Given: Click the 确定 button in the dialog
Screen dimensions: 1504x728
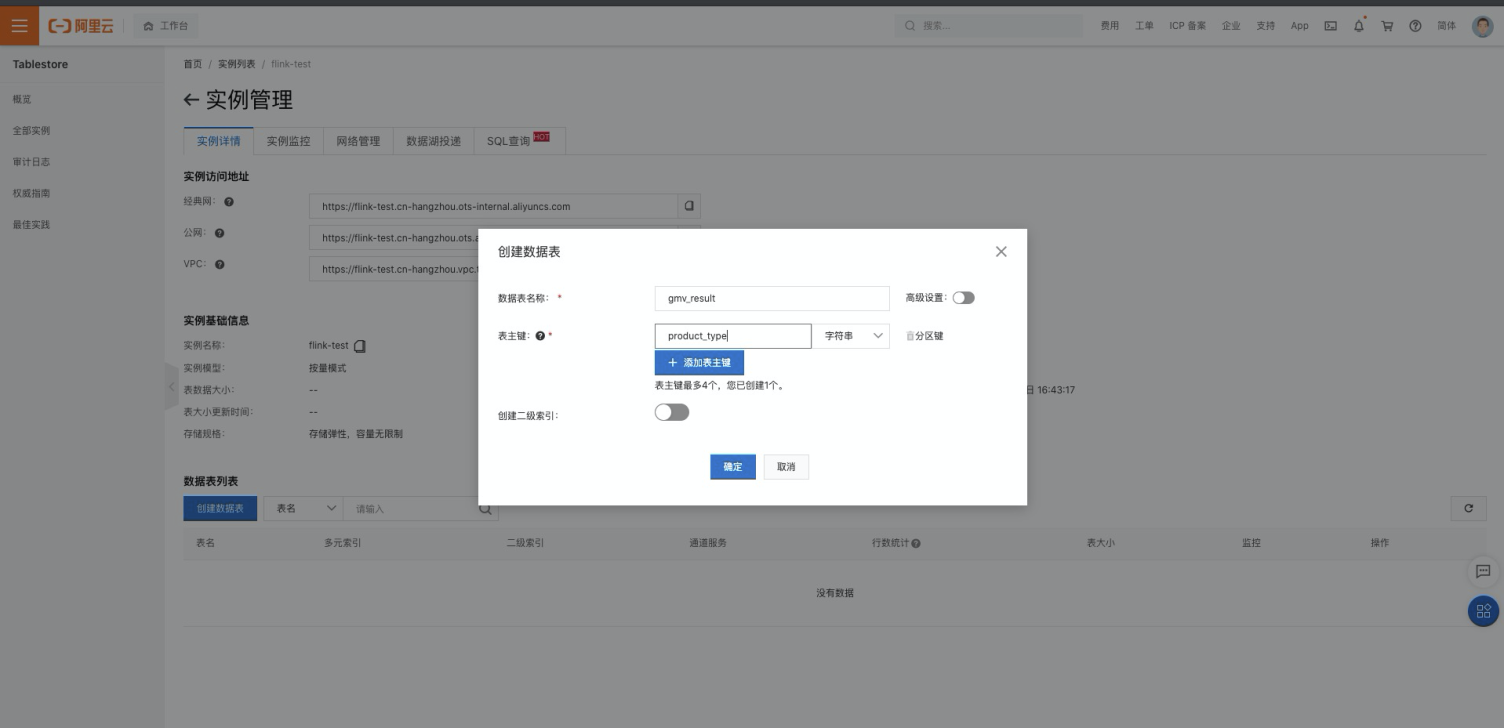Looking at the screenshot, I should pyautogui.click(x=733, y=467).
